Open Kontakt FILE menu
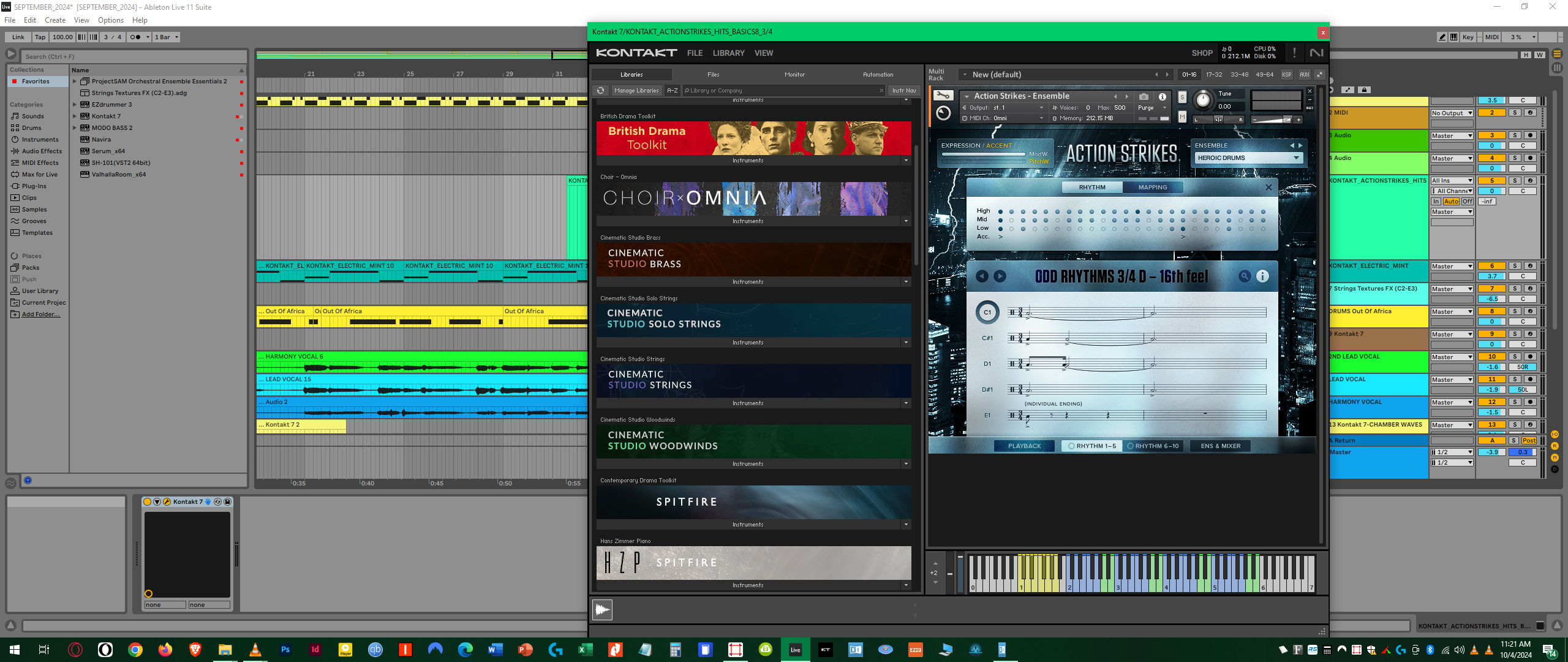The image size is (1568, 662). pyautogui.click(x=695, y=53)
